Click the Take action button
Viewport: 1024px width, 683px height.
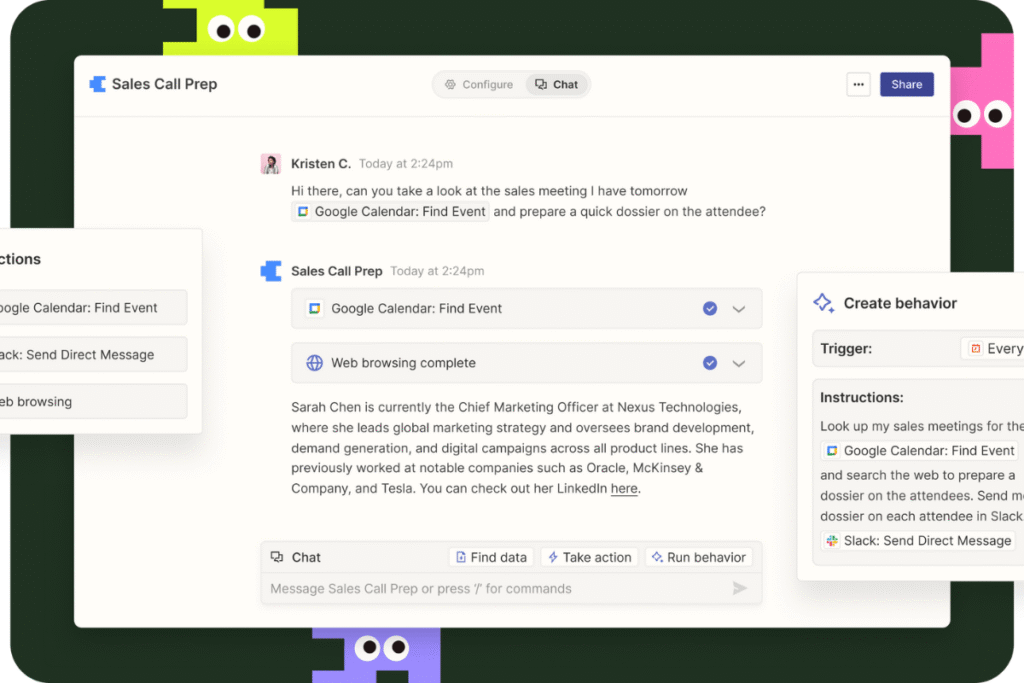tap(590, 557)
